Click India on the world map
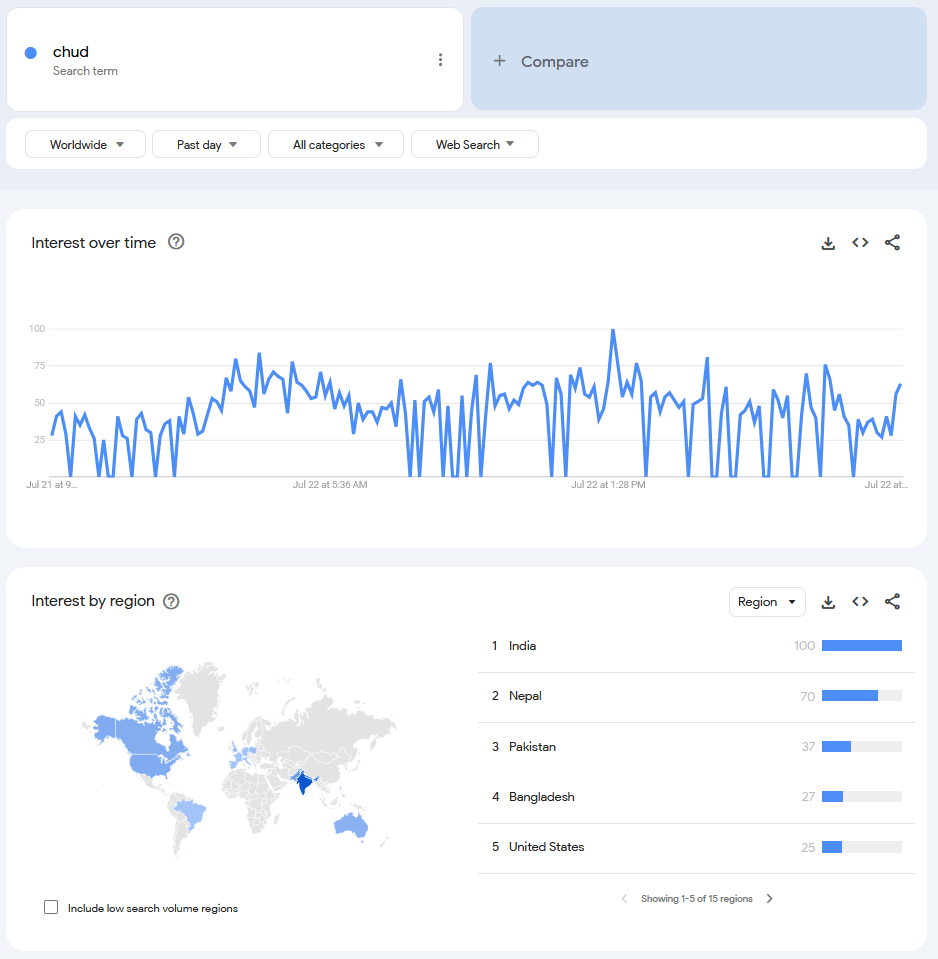Viewport: 938px width, 959px height. (x=303, y=782)
